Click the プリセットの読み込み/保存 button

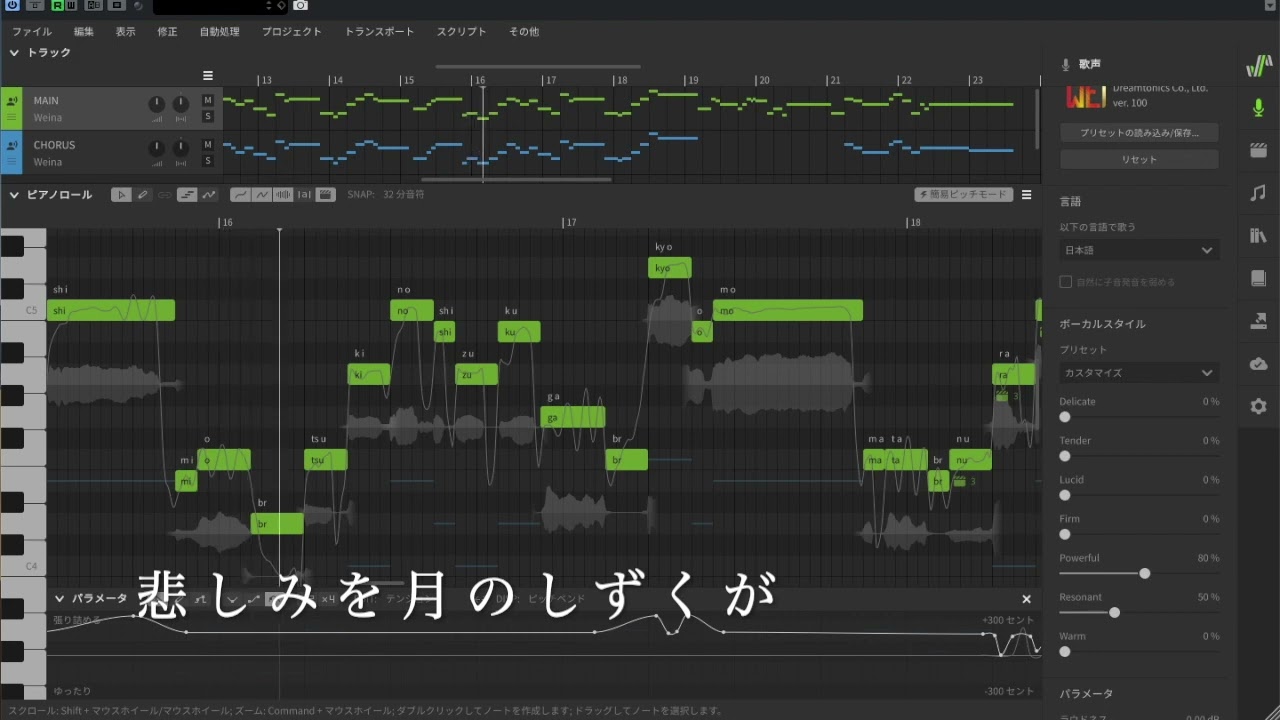(x=1139, y=133)
